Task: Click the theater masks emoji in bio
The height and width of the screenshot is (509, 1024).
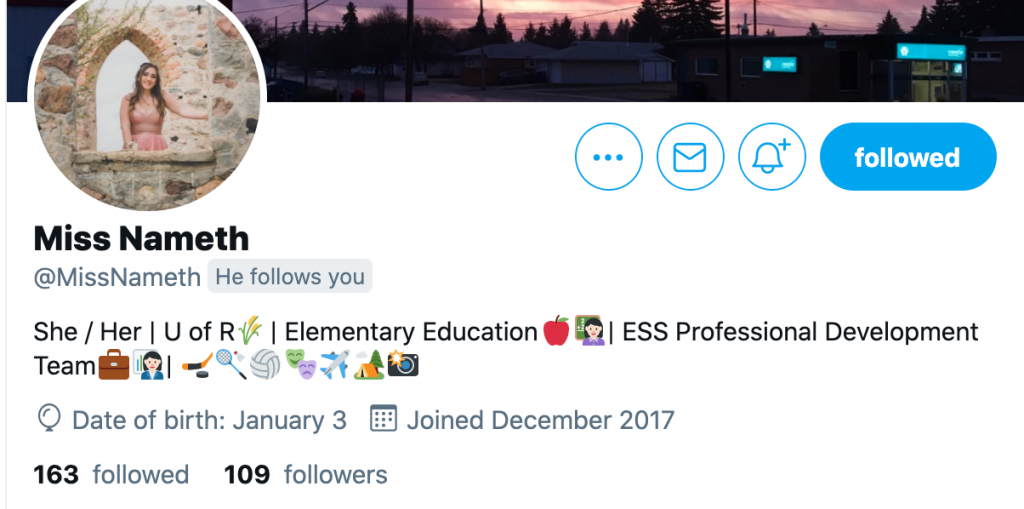Action: pos(300,365)
